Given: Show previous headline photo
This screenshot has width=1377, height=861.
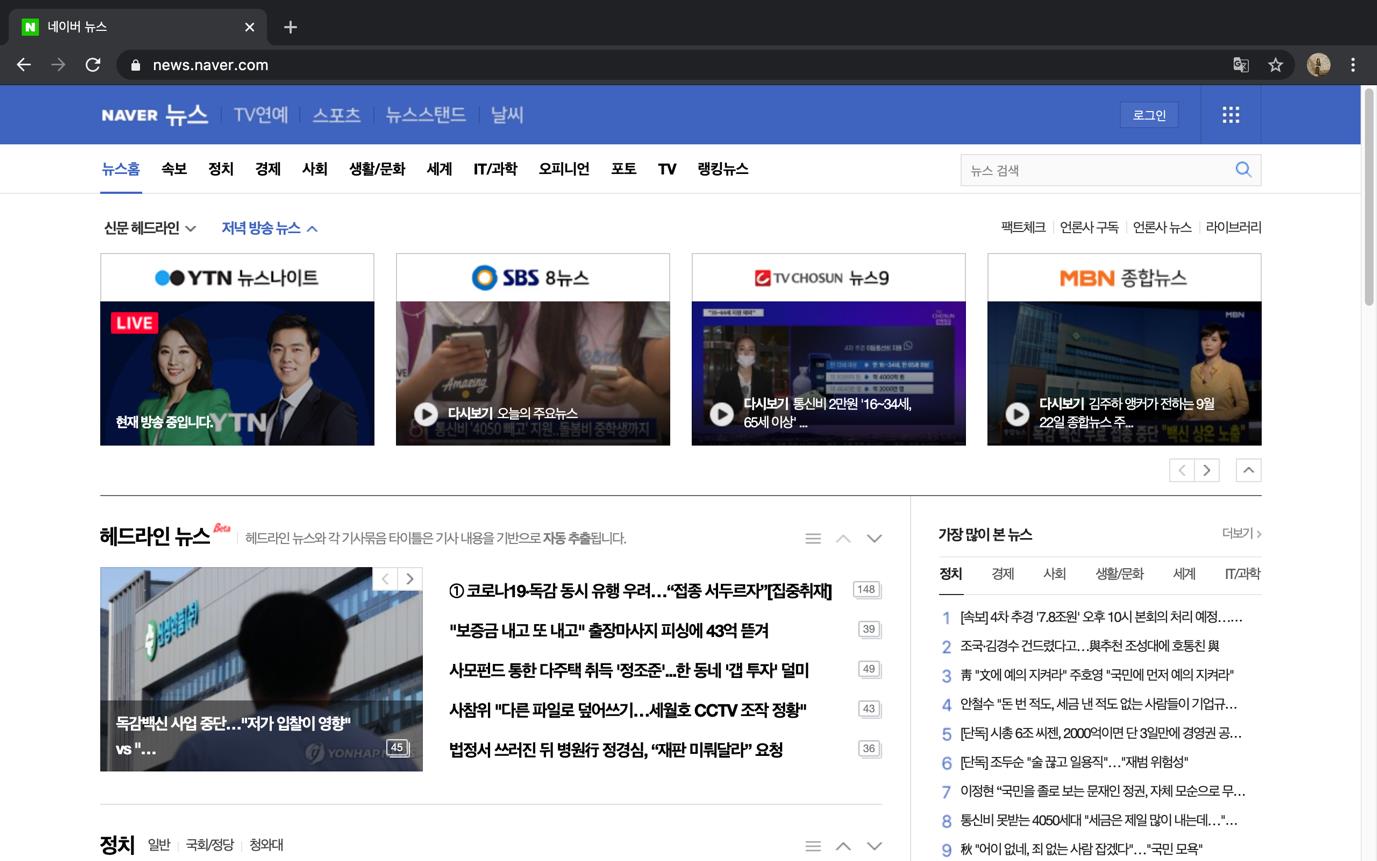Looking at the screenshot, I should point(386,579).
